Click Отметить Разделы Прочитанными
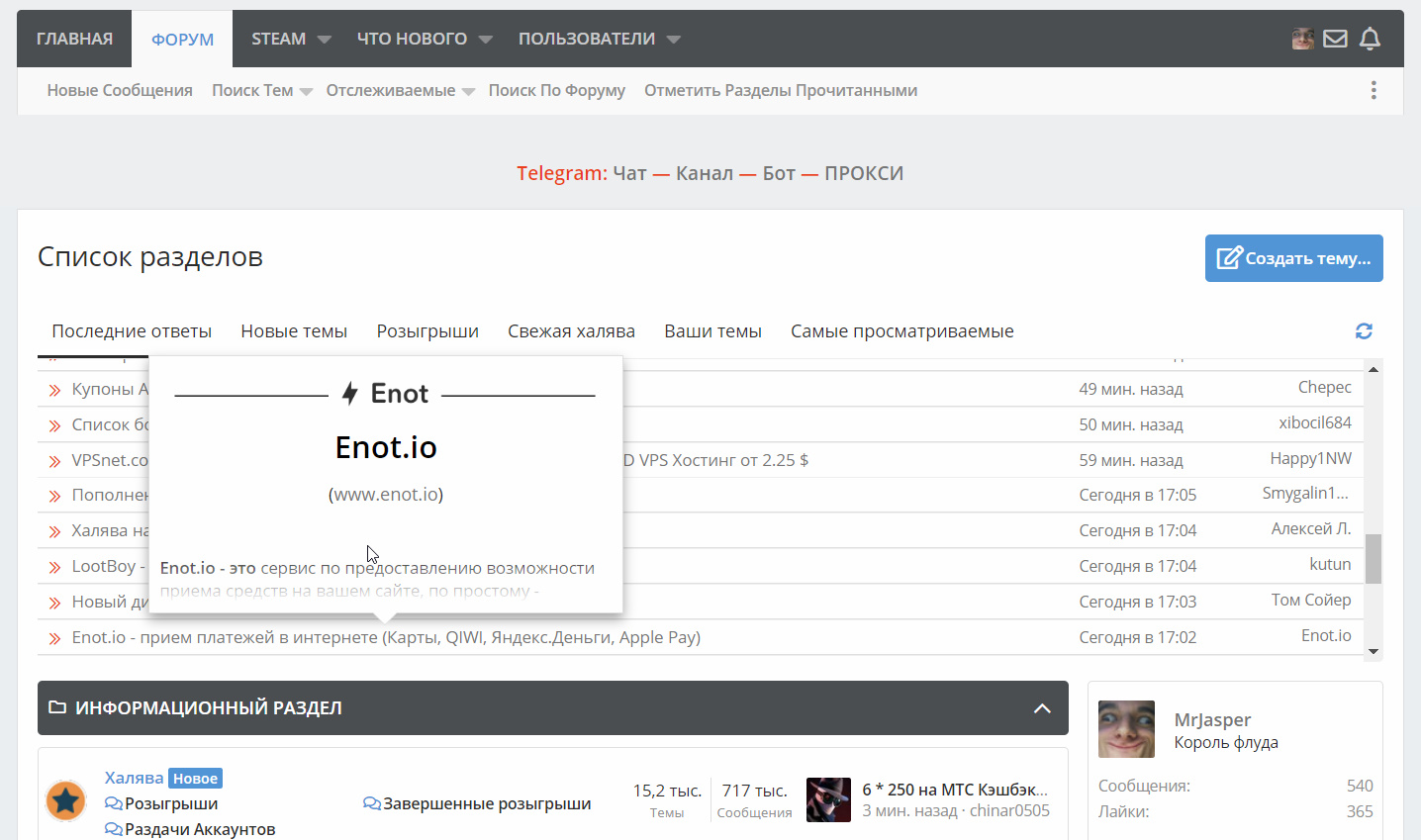The image size is (1421, 840). click(x=781, y=90)
